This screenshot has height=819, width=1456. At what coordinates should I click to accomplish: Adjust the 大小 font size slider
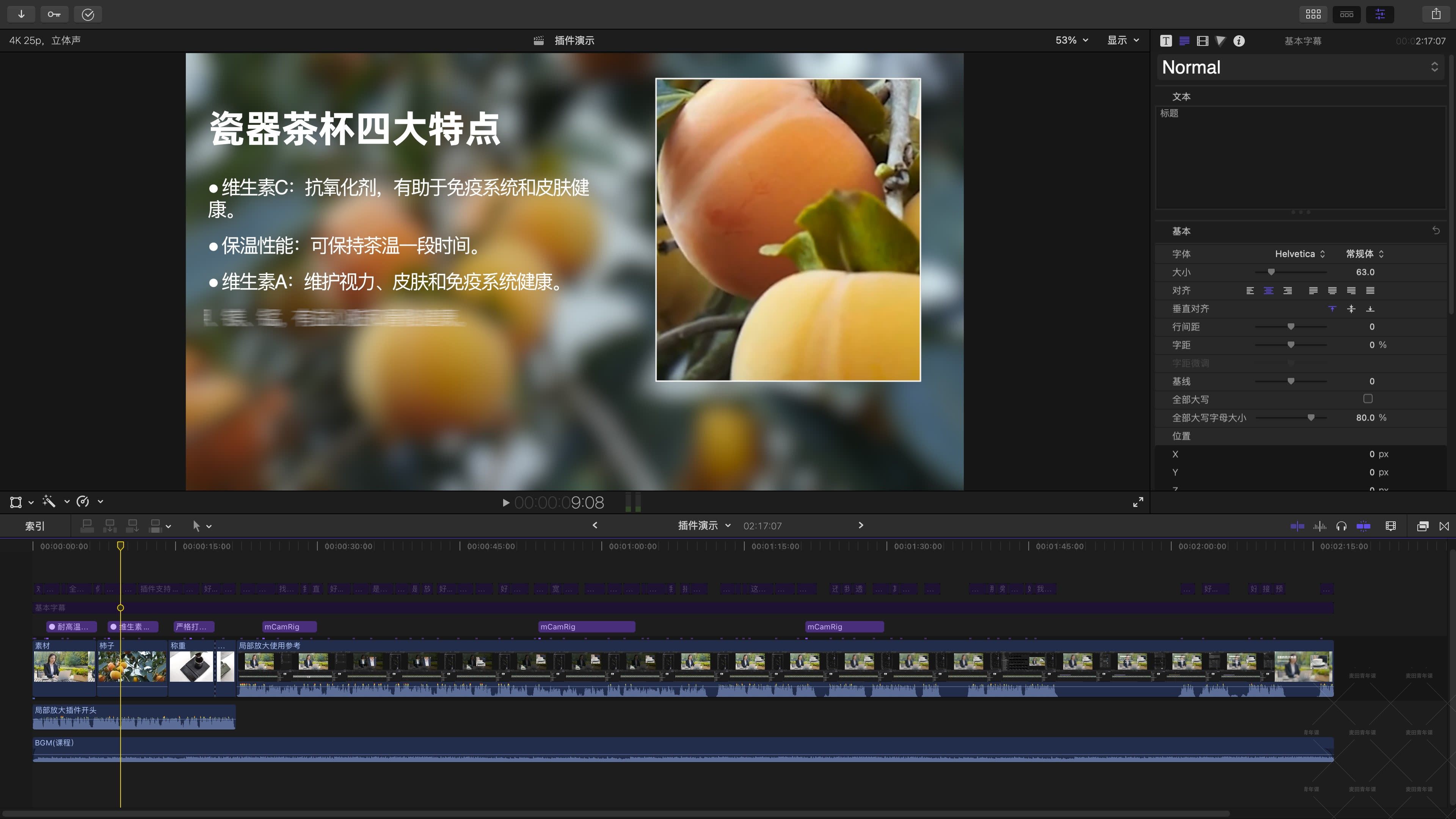[x=1271, y=272]
